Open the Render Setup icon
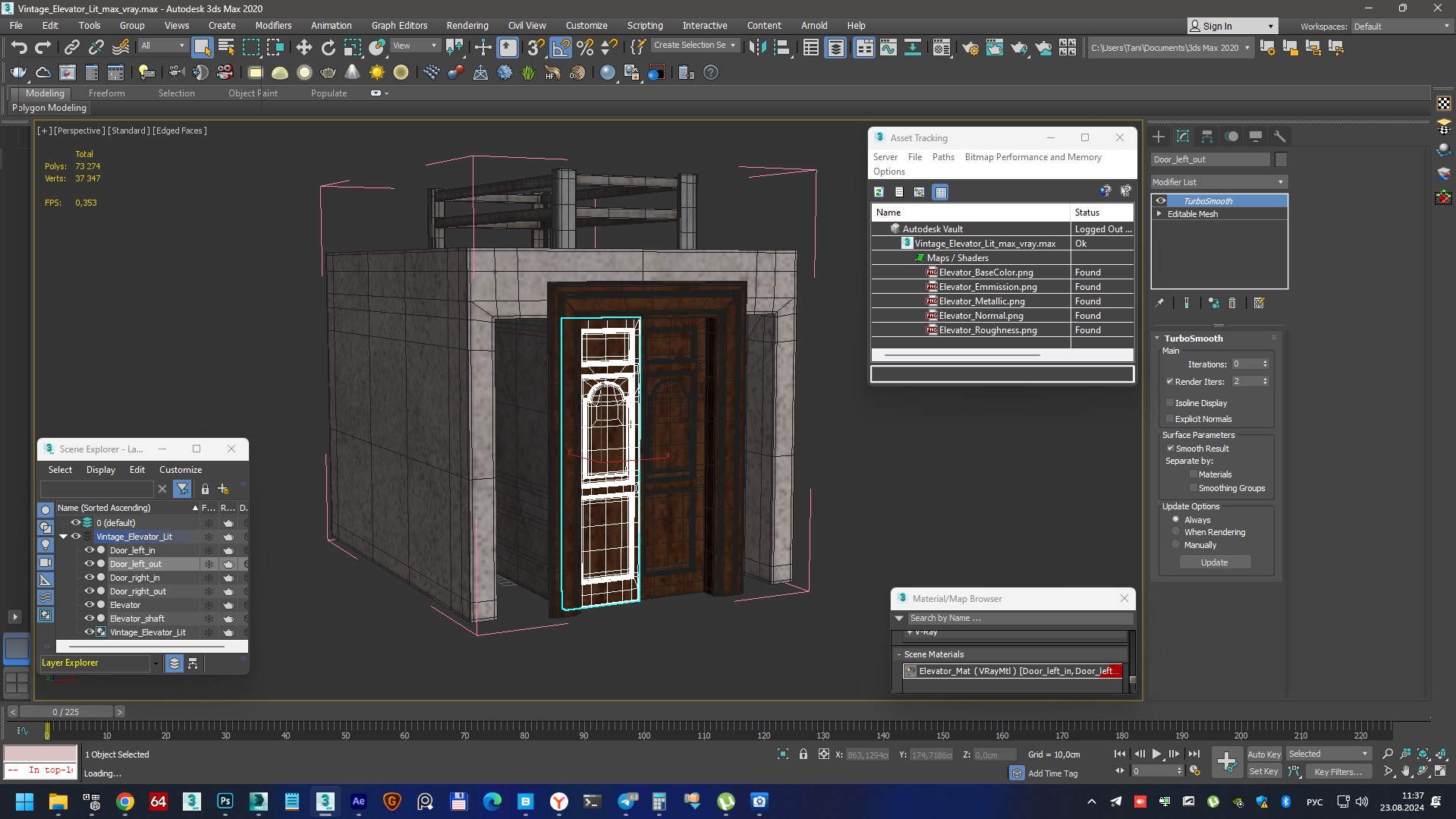 970,48
